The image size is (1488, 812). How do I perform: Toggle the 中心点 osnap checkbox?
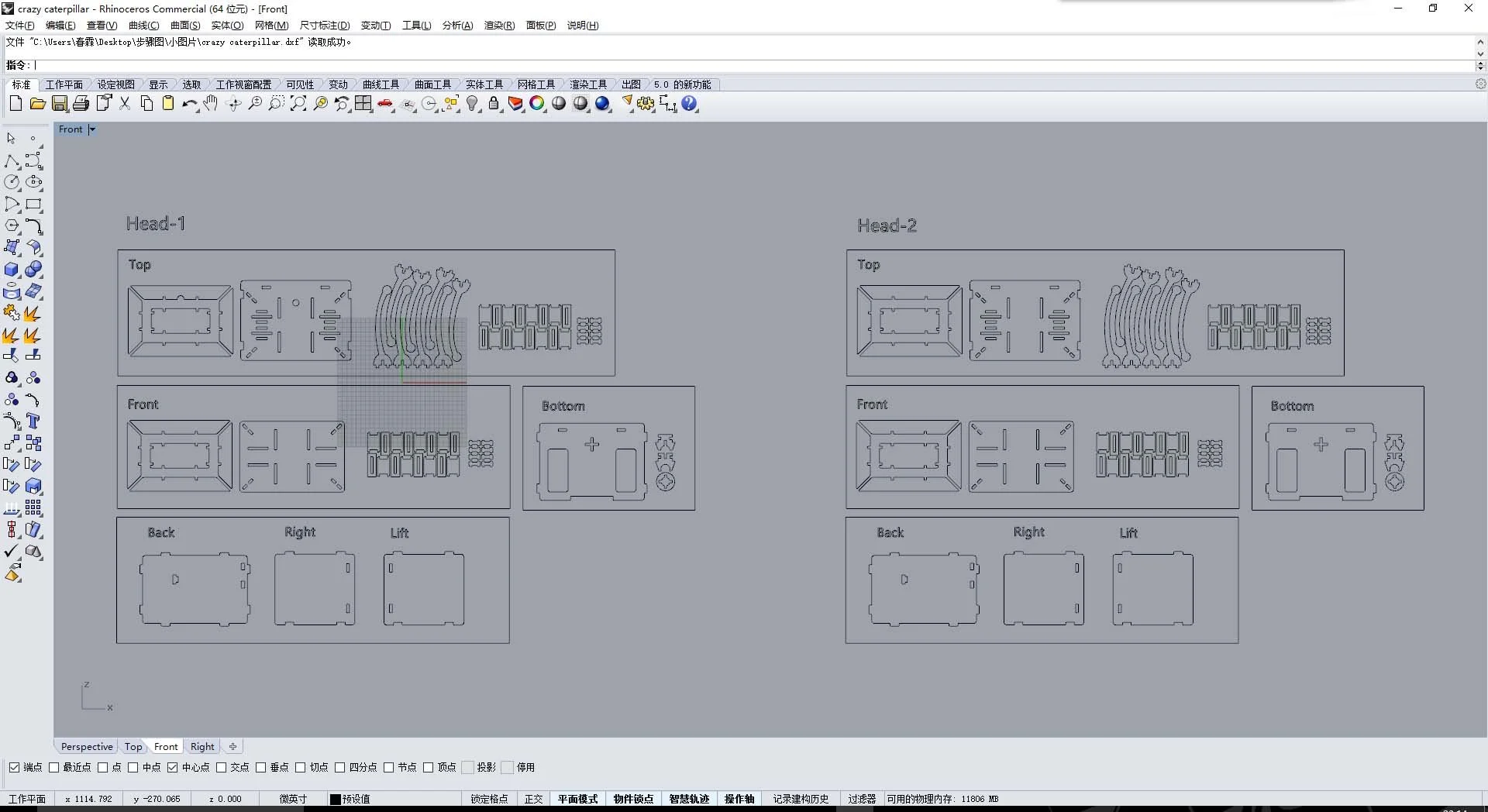click(172, 767)
